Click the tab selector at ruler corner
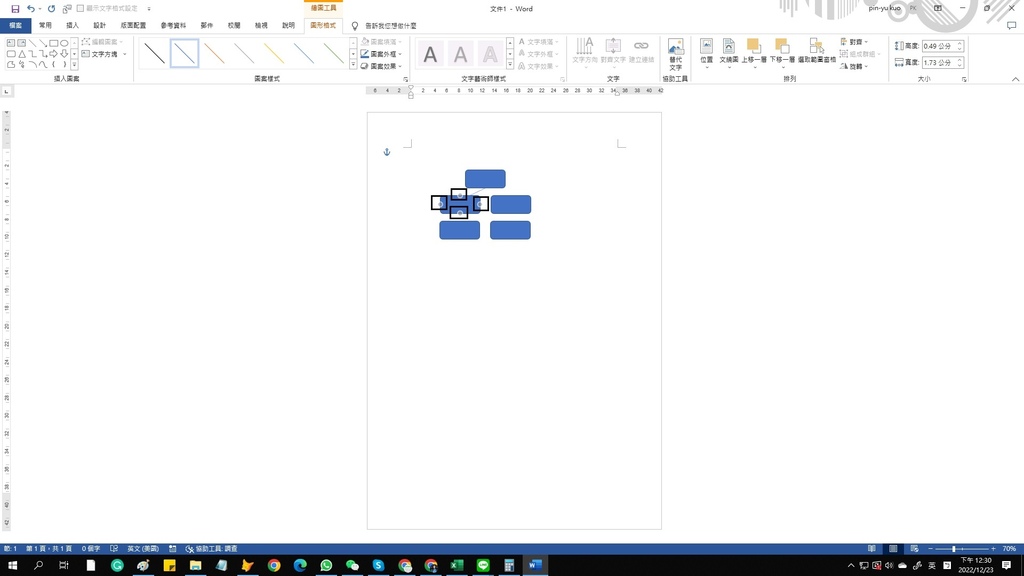The height and width of the screenshot is (576, 1024). point(7,91)
